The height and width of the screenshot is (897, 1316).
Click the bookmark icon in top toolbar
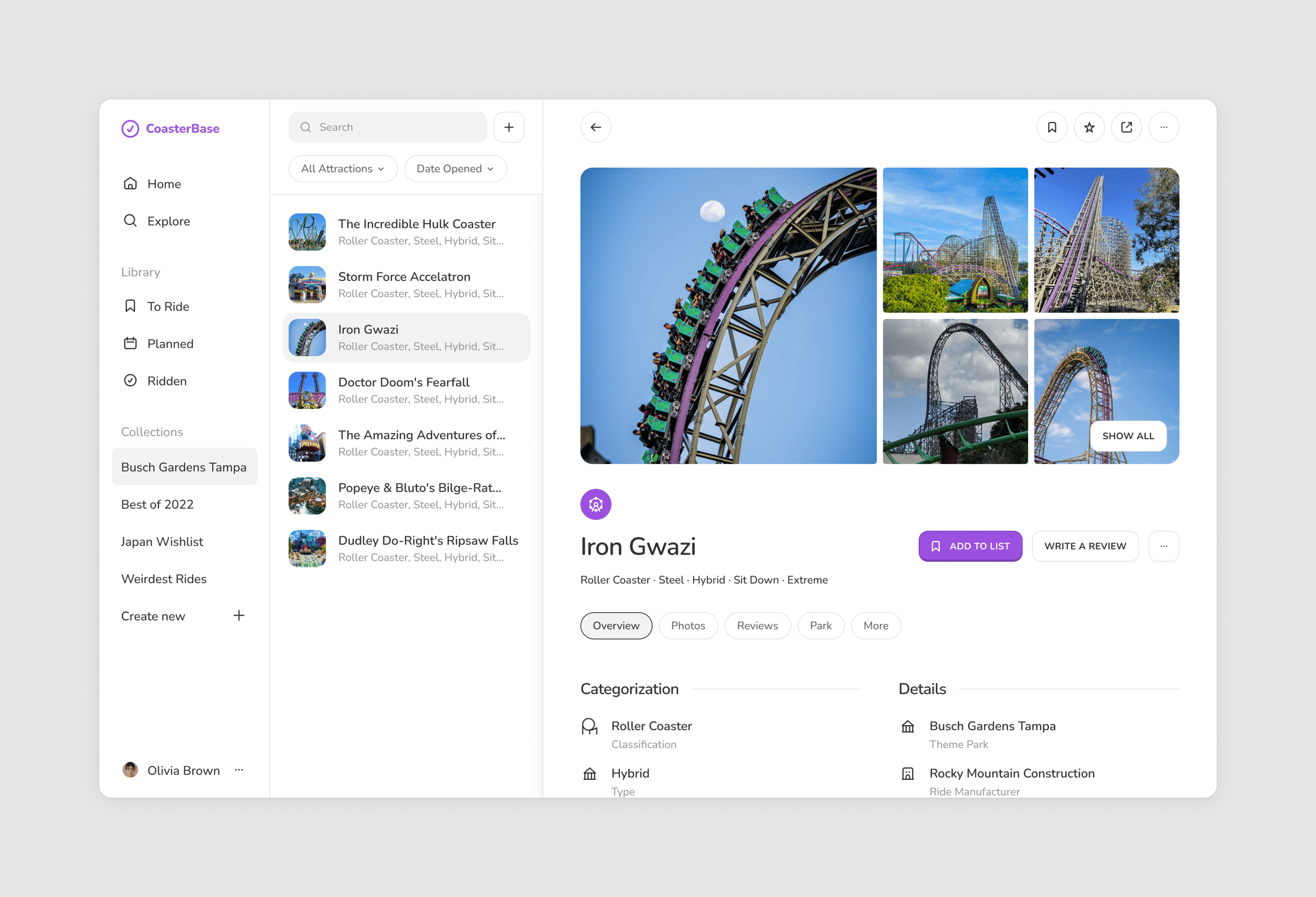(1052, 127)
